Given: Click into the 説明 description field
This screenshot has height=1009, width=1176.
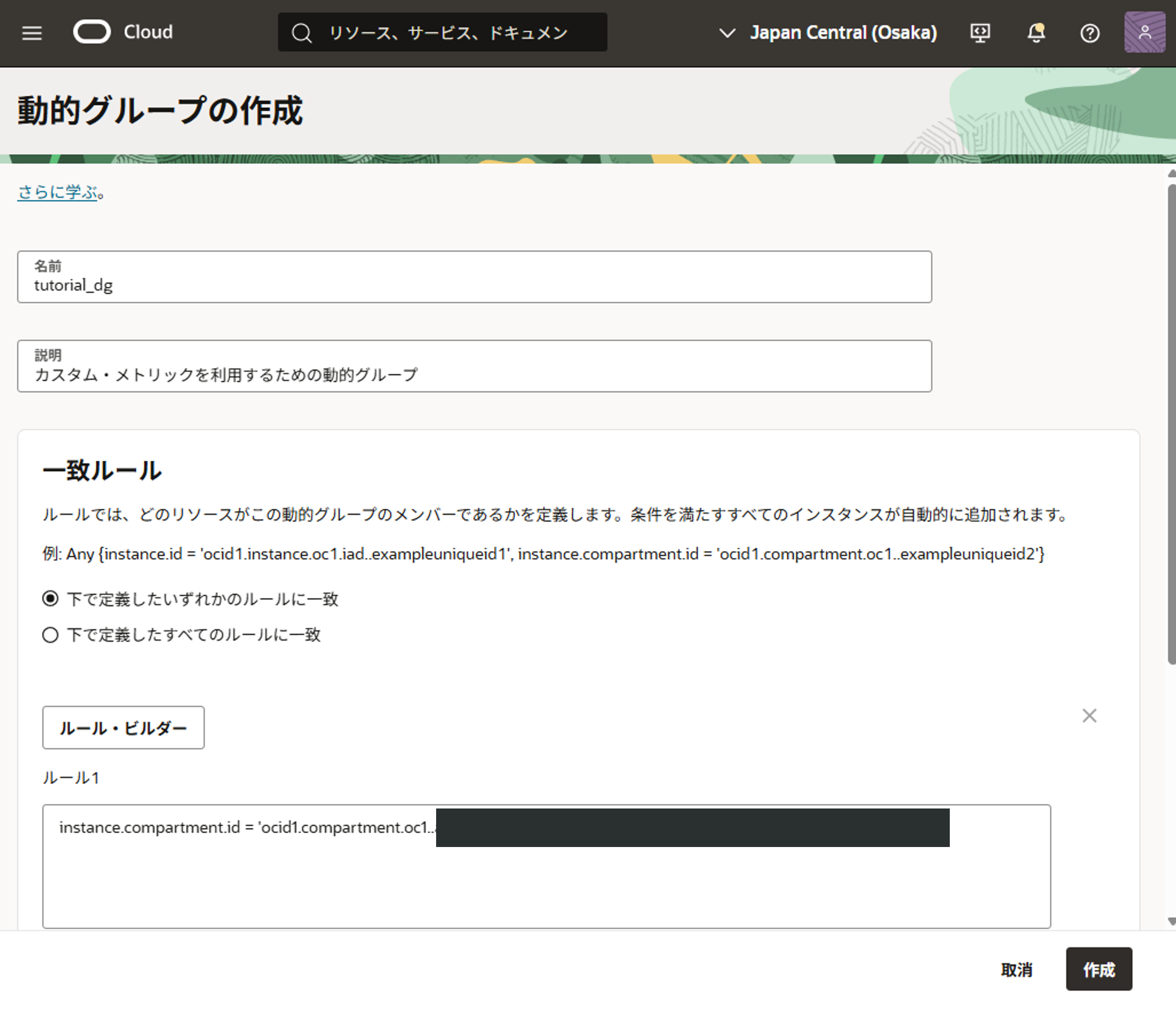Looking at the screenshot, I should [474, 366].
